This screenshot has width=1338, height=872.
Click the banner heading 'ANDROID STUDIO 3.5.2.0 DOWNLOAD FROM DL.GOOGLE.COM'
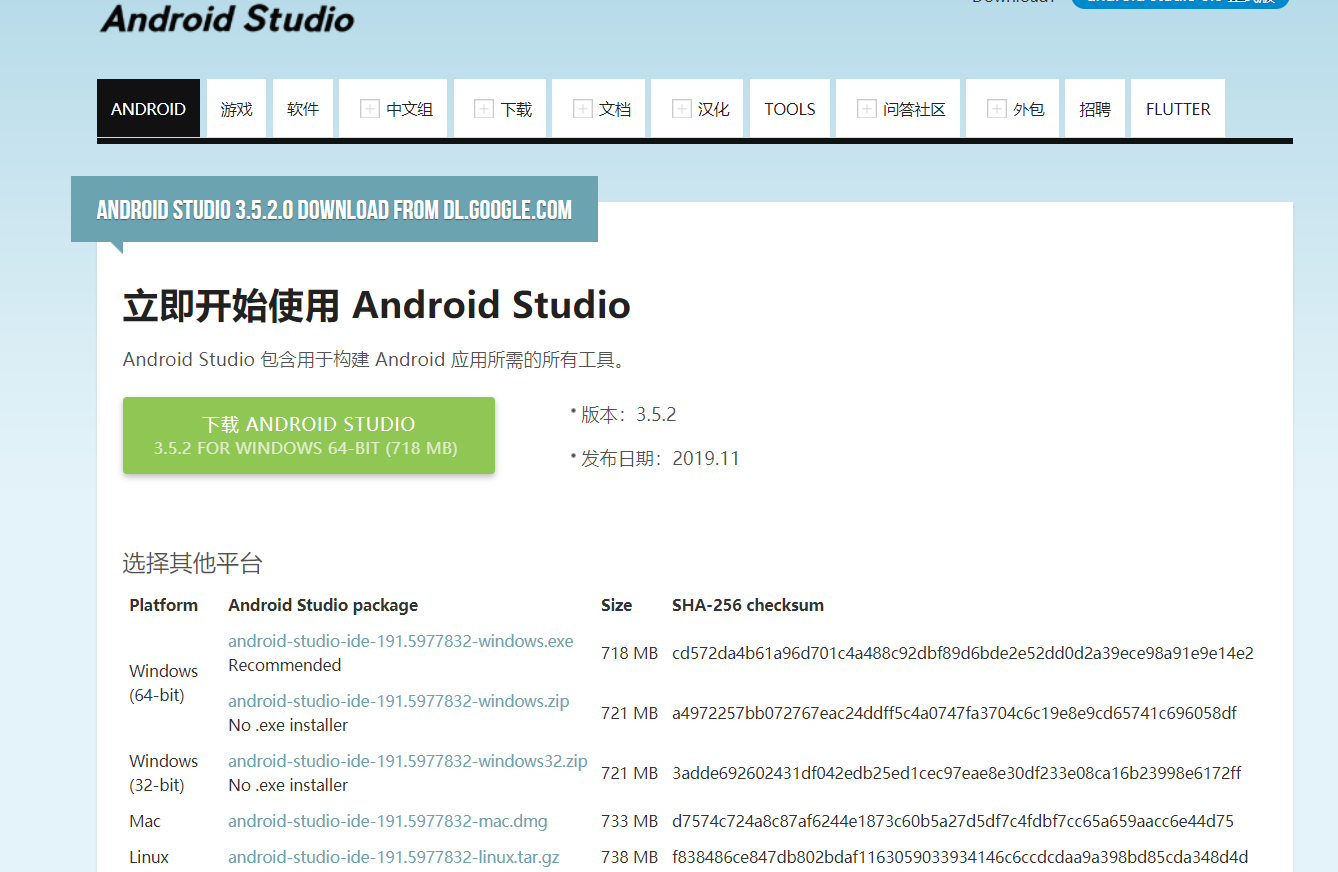(334, 210)
